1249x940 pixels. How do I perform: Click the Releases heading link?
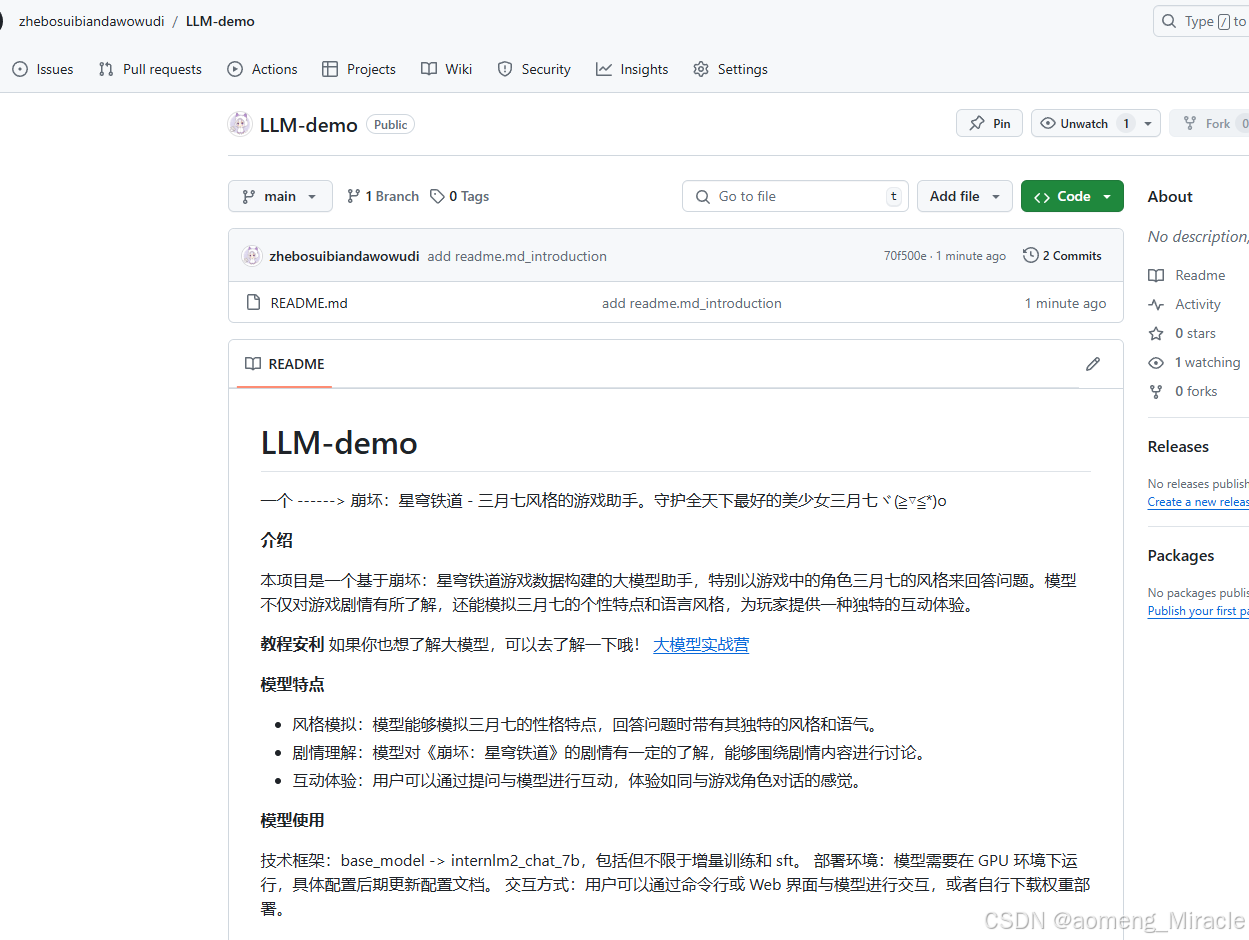tap(1178, 447)
